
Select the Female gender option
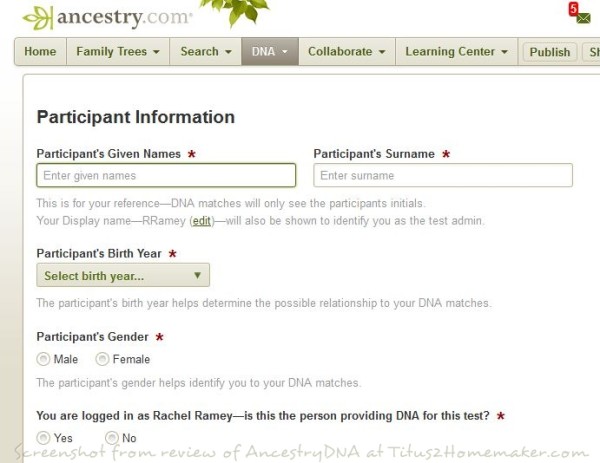pos(102,359)
